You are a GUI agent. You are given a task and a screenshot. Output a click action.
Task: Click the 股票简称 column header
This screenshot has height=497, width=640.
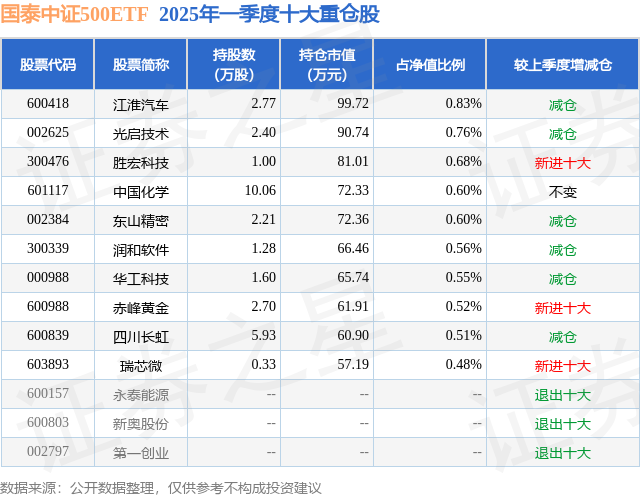pos(141,64)
